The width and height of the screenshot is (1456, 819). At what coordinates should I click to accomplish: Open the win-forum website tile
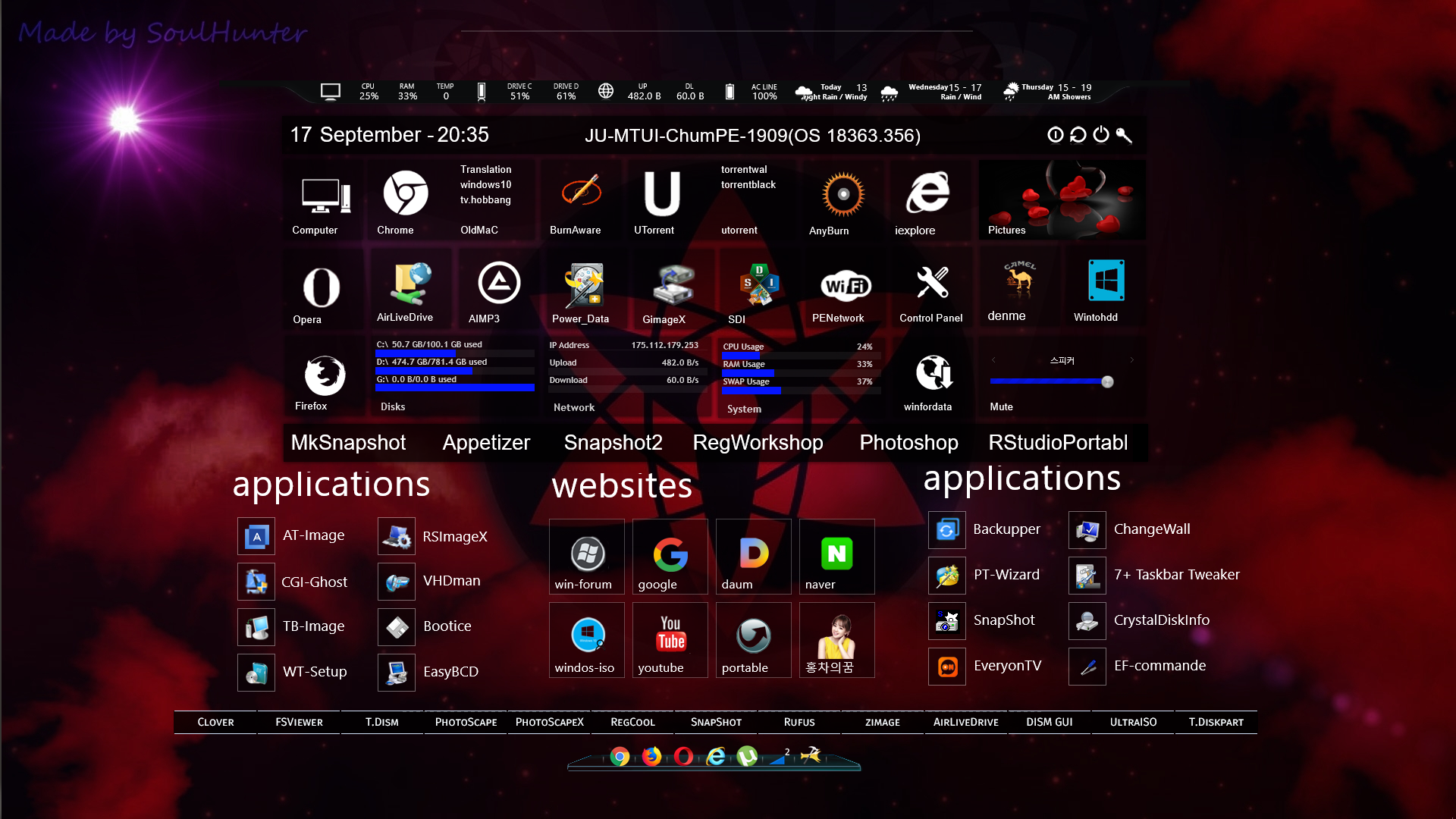[586, 557]
